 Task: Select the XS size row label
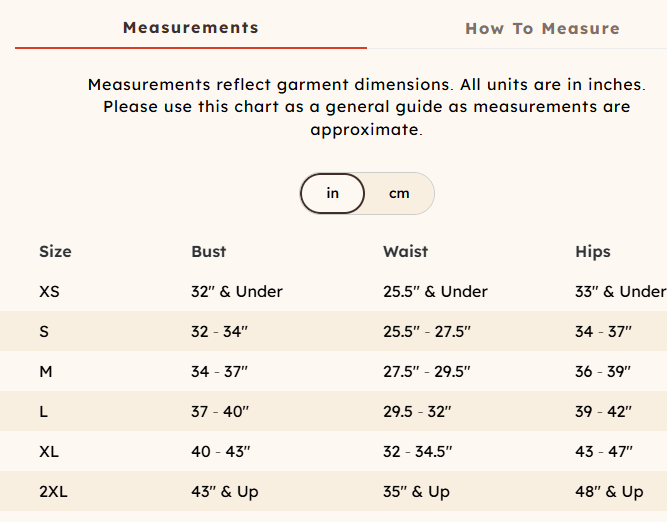coord(49,292)
